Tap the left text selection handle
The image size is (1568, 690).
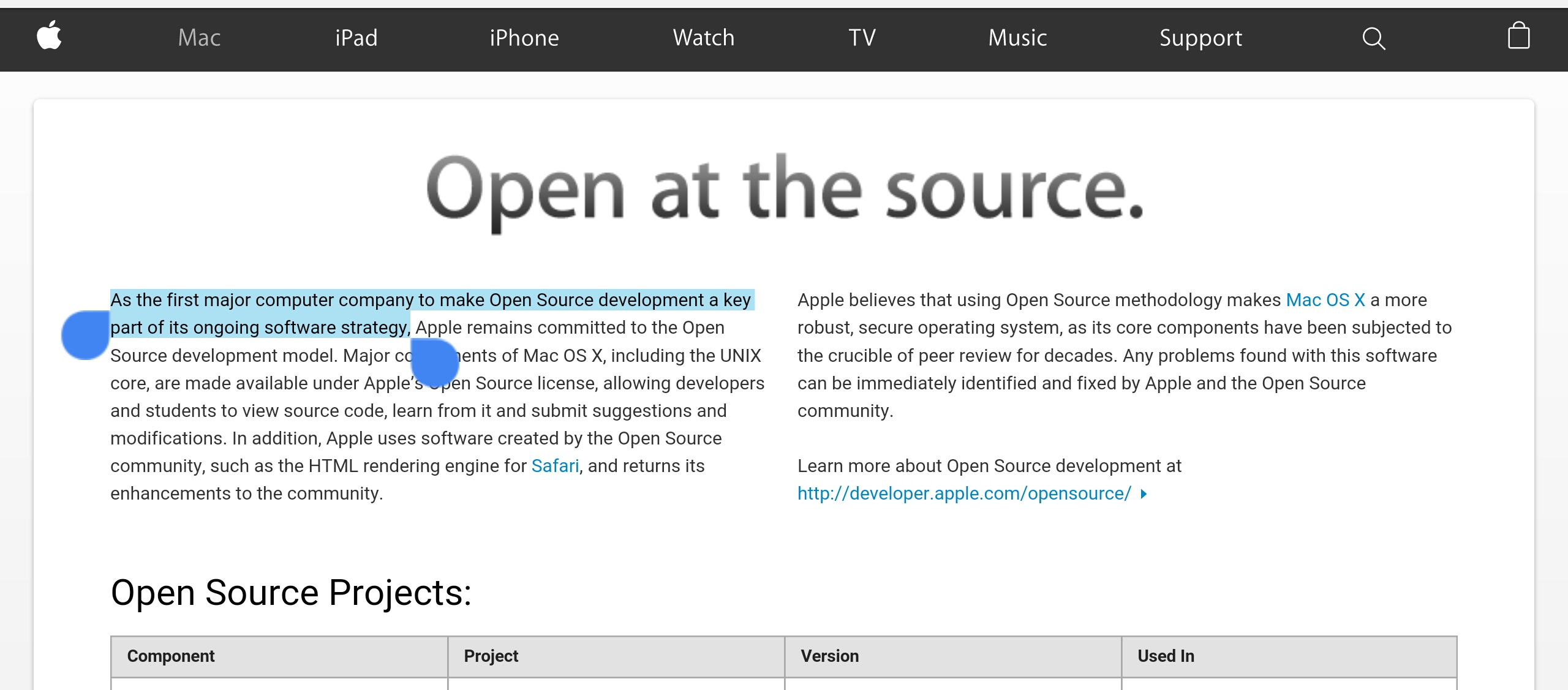86,335
